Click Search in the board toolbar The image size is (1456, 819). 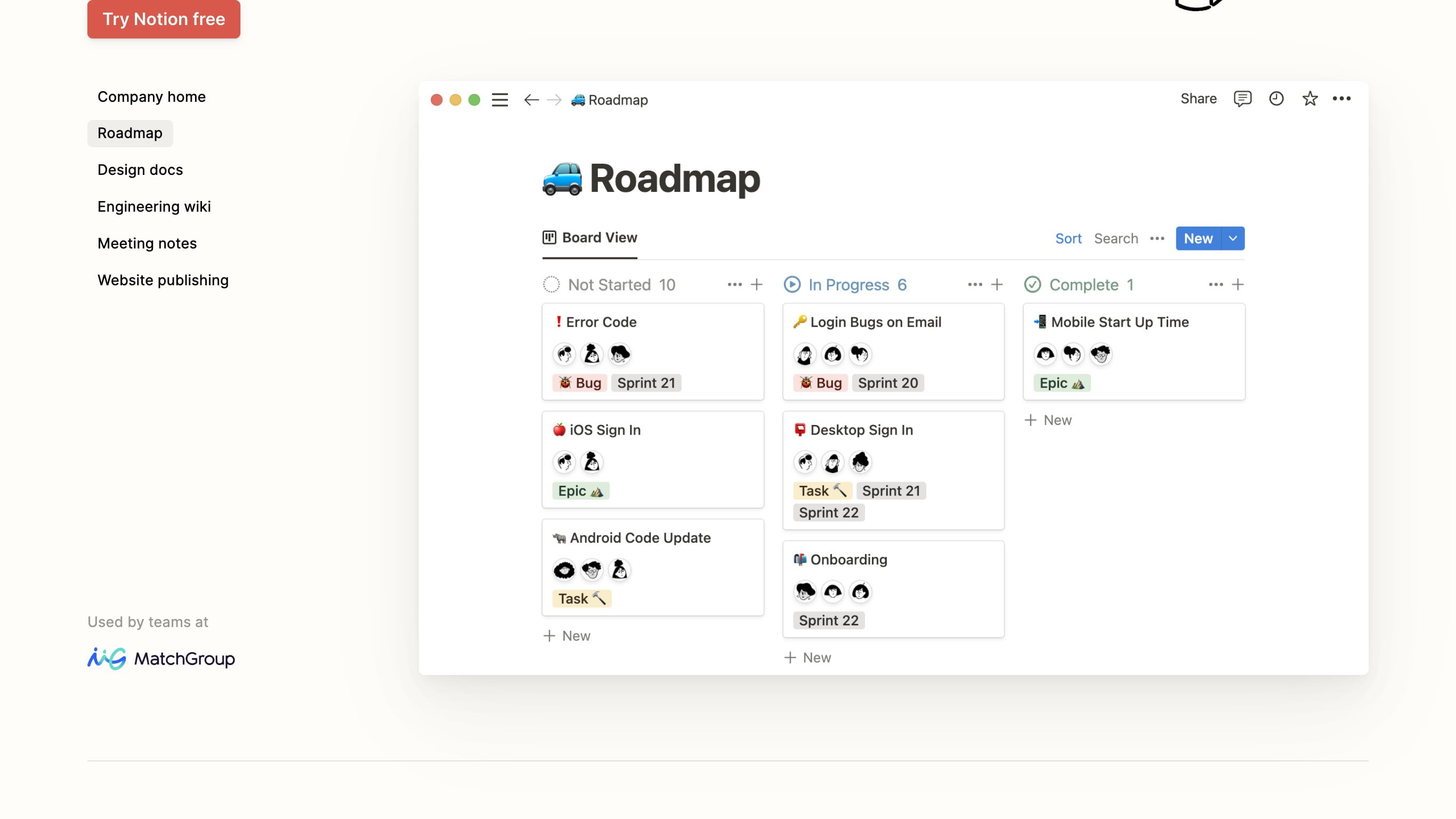pyautogui.click(x=1116, y=238)
